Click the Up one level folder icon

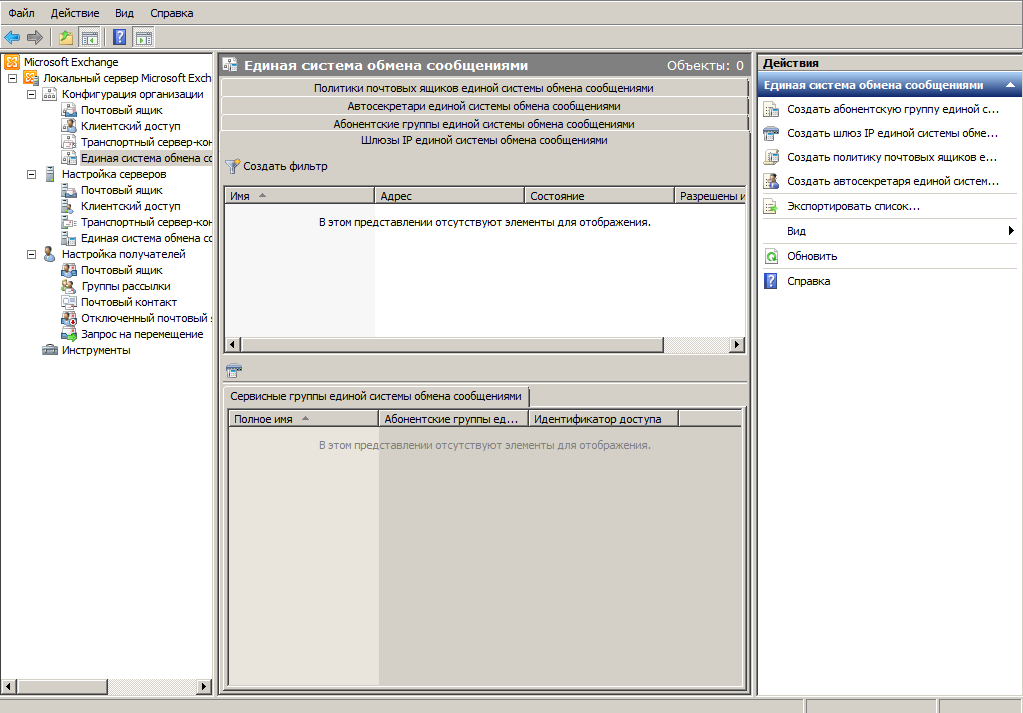pos(66,37)
